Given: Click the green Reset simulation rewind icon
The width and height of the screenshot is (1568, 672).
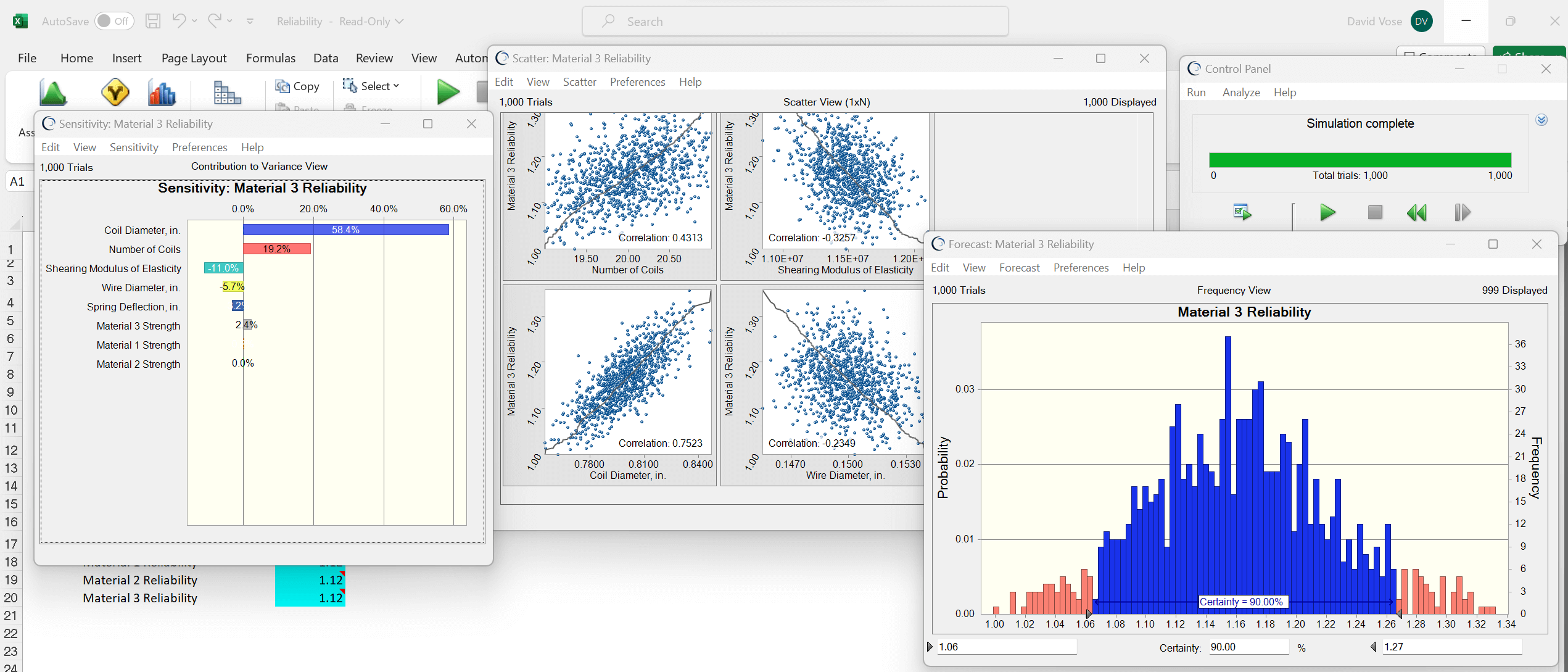Looking at the screenshot, I should (x=1416, y=213).
